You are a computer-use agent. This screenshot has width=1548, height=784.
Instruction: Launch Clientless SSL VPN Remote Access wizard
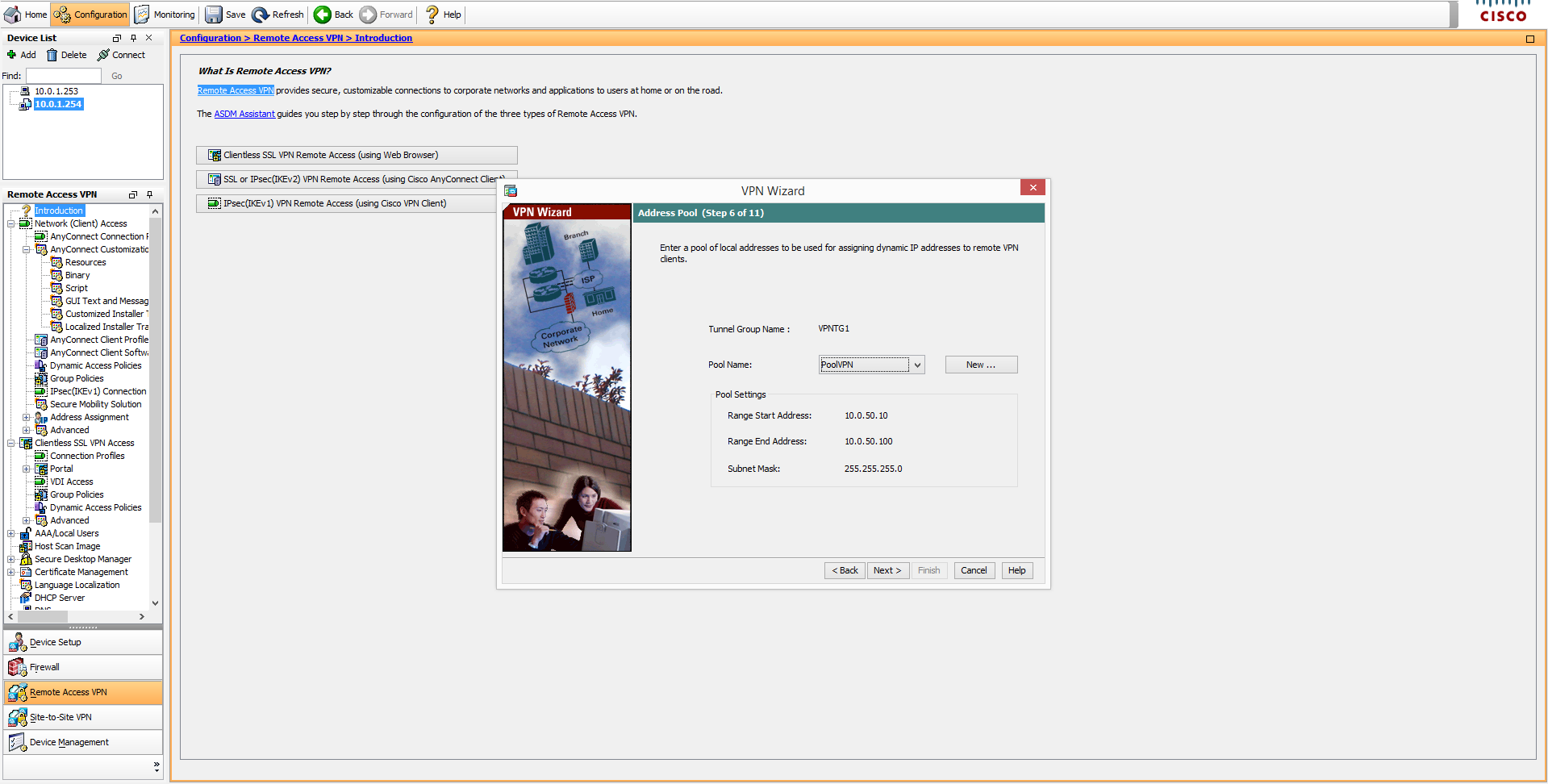[357, 155]
